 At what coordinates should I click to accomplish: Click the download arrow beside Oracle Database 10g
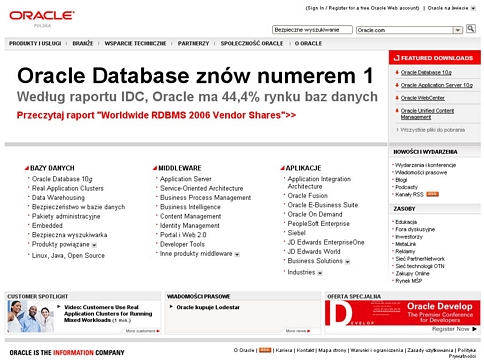(397, 72)
